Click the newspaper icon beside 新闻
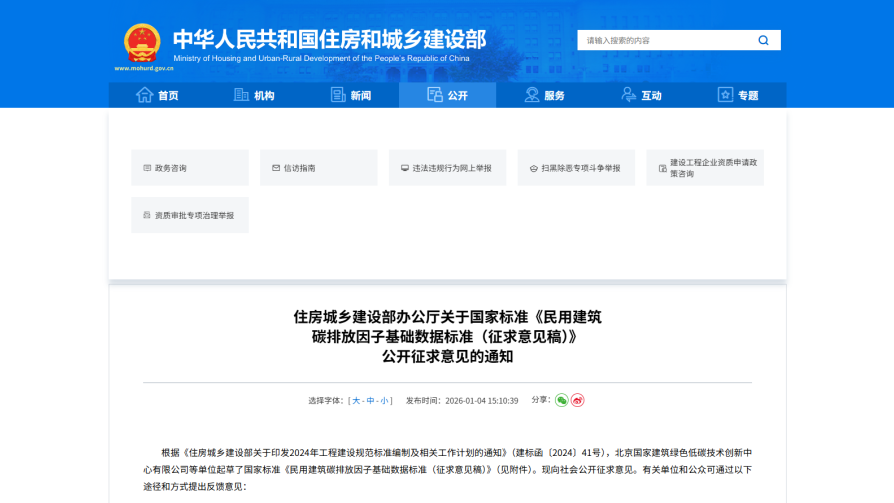The image size is (894, 503). [338, 95]
